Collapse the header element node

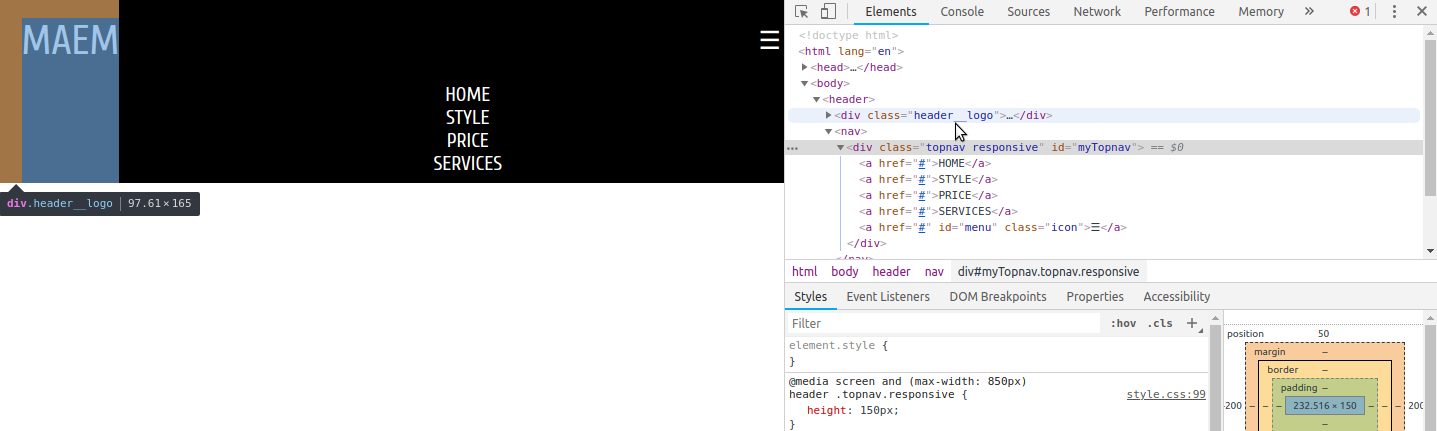[817, 100]
